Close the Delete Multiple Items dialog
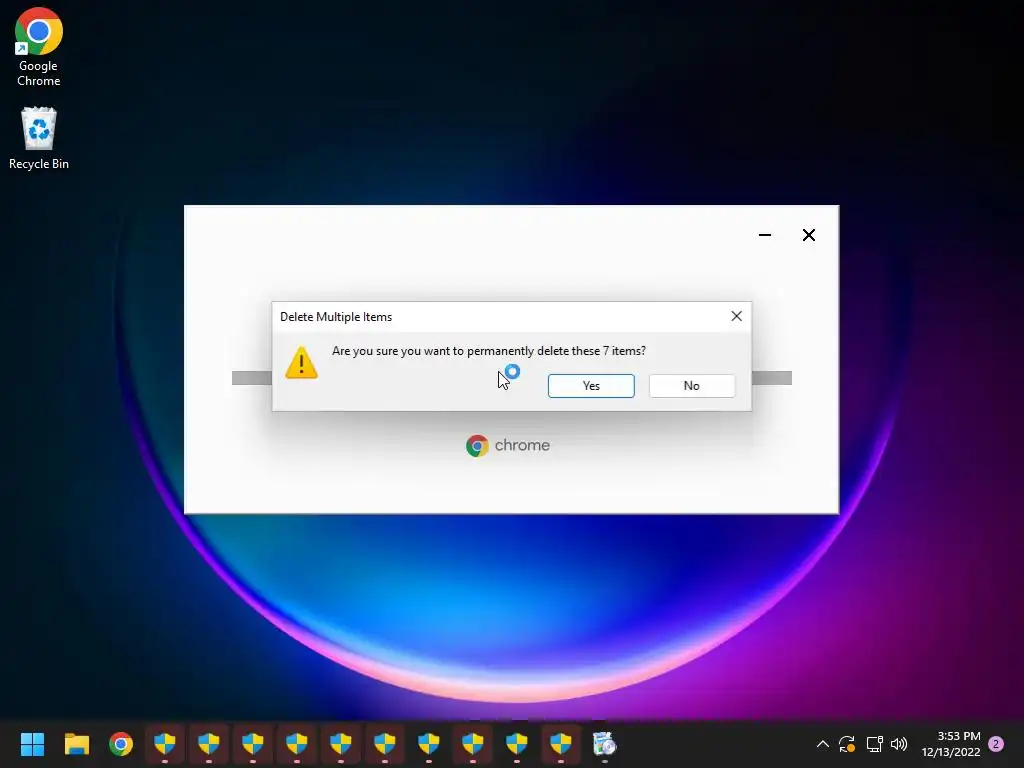 (737, 316)
